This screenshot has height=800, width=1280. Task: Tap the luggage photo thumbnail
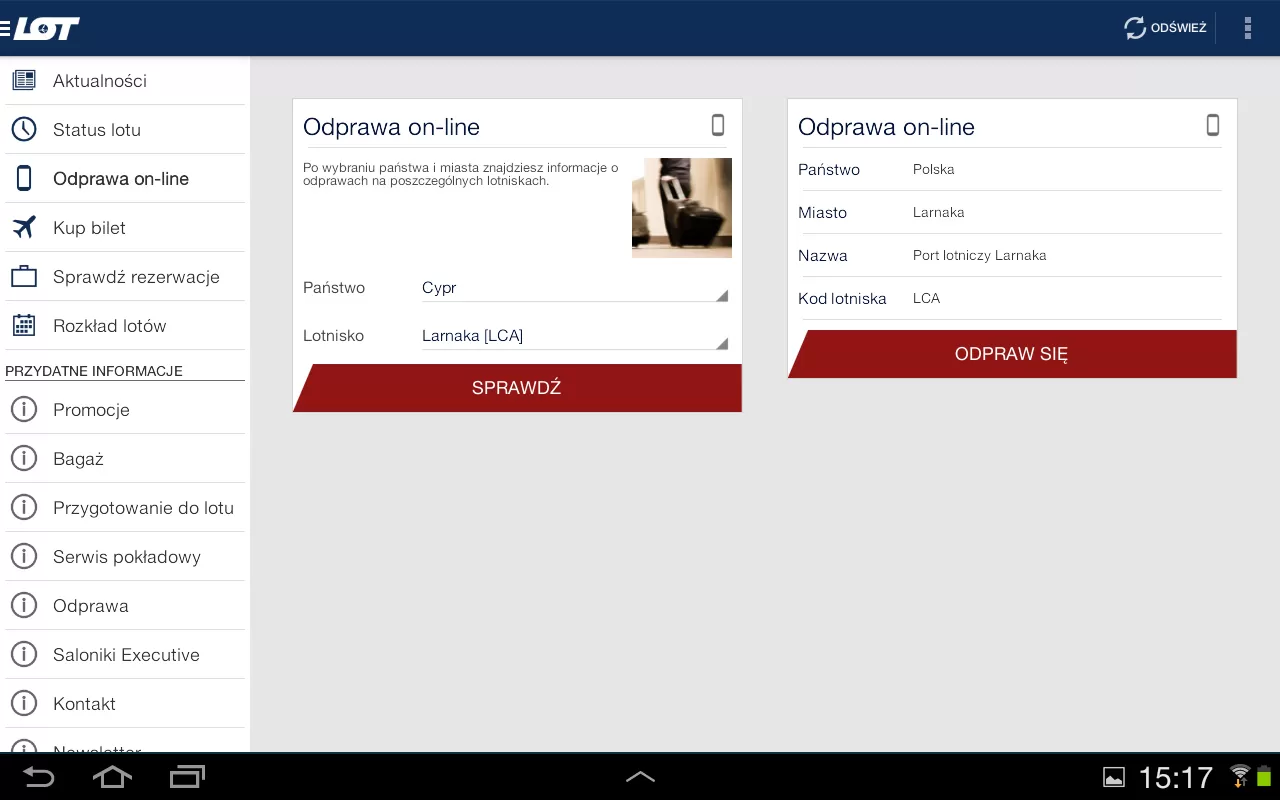681,208
